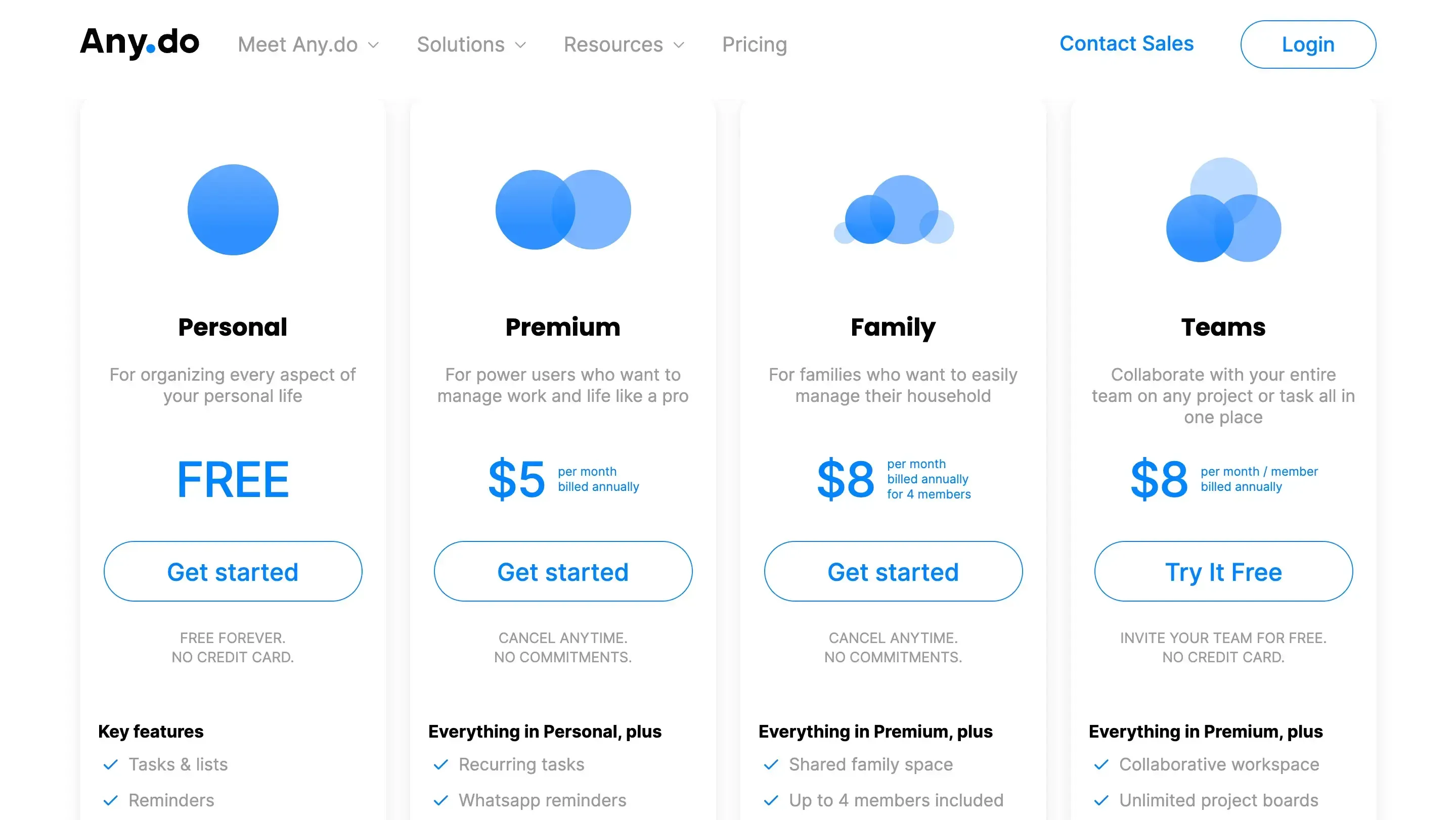Select the Pricing menu item
This screenshot has width=1456, height=820.
755,44
